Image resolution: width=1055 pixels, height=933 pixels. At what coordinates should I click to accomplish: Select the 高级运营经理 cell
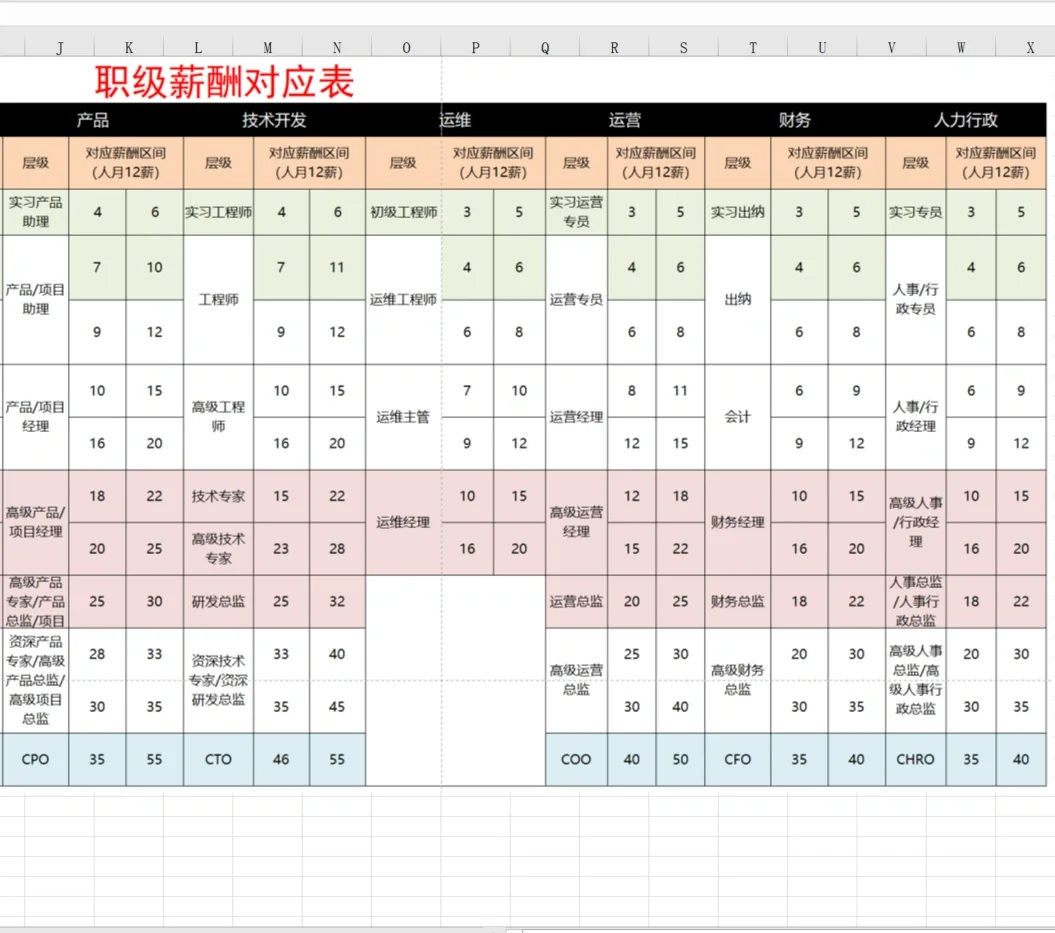click(575, 521)
